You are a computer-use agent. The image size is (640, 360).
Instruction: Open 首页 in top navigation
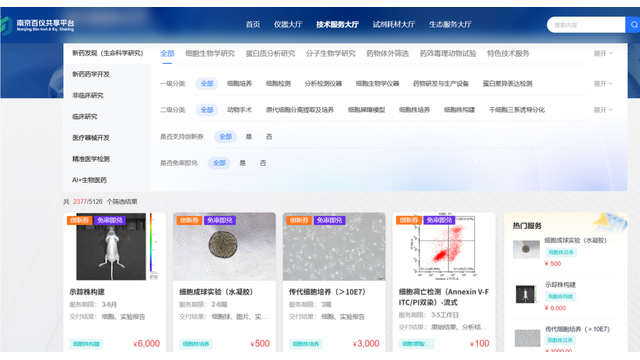click(x=253, y=24)
